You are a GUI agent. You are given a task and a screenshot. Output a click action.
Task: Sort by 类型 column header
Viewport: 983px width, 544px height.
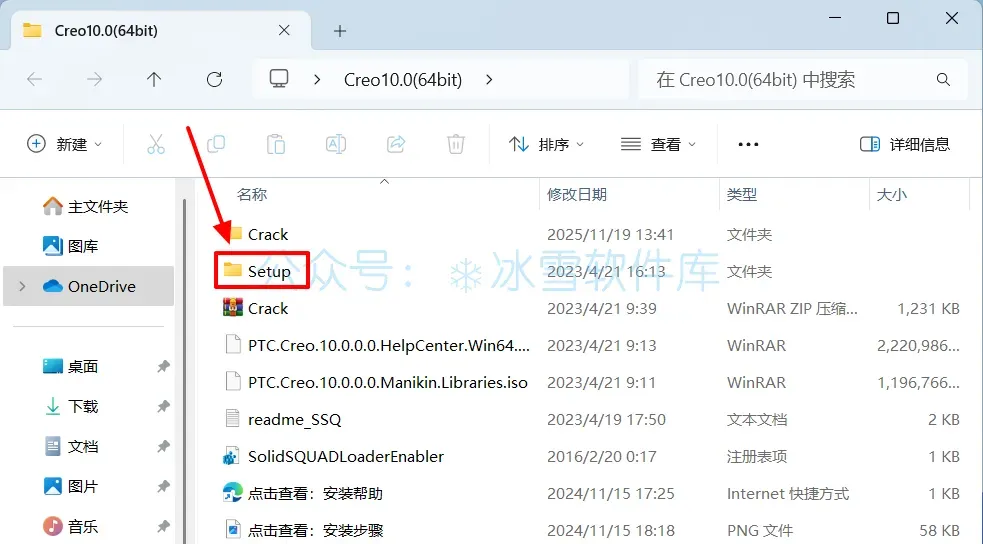[x=742, y=194]
